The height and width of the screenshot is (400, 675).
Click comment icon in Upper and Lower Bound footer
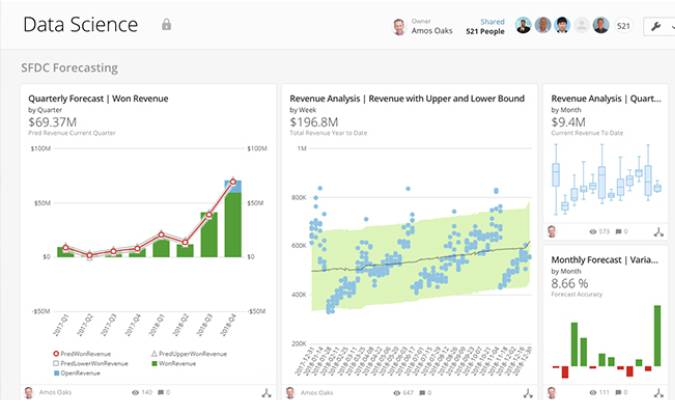click(422, 392)
